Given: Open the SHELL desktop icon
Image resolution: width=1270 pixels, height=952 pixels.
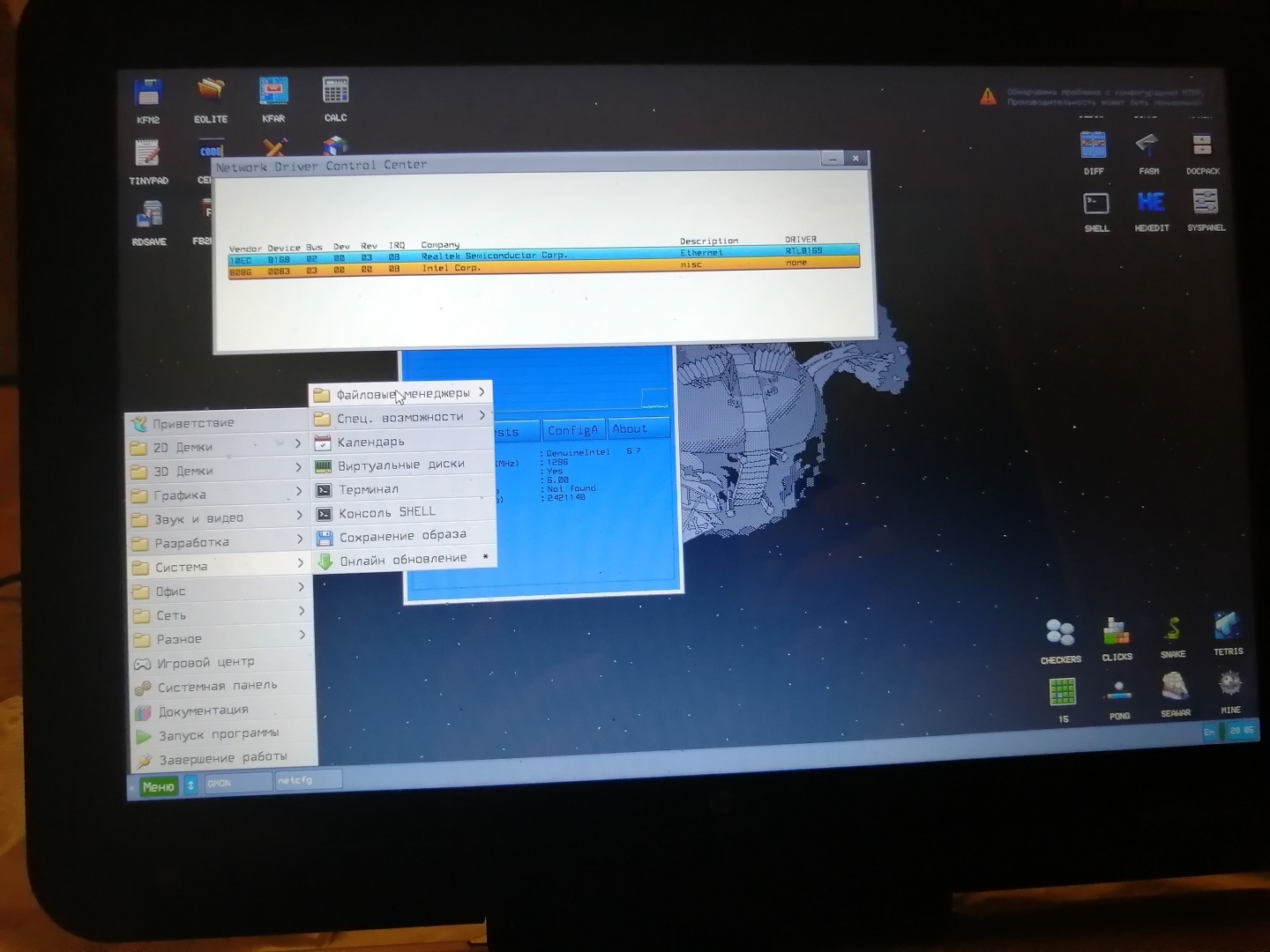Looking at the screenshot, I should pyautogui.click(x=1096, y=205).
